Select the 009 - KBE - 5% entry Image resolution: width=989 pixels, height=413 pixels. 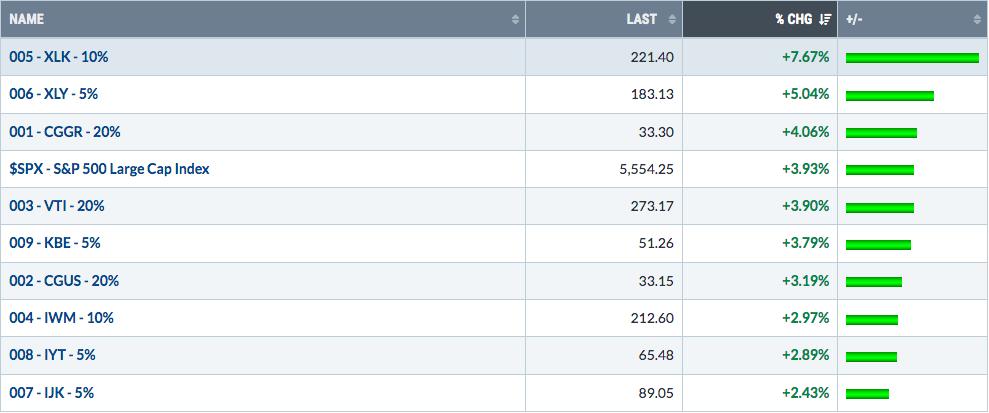(x=55, y=243)
